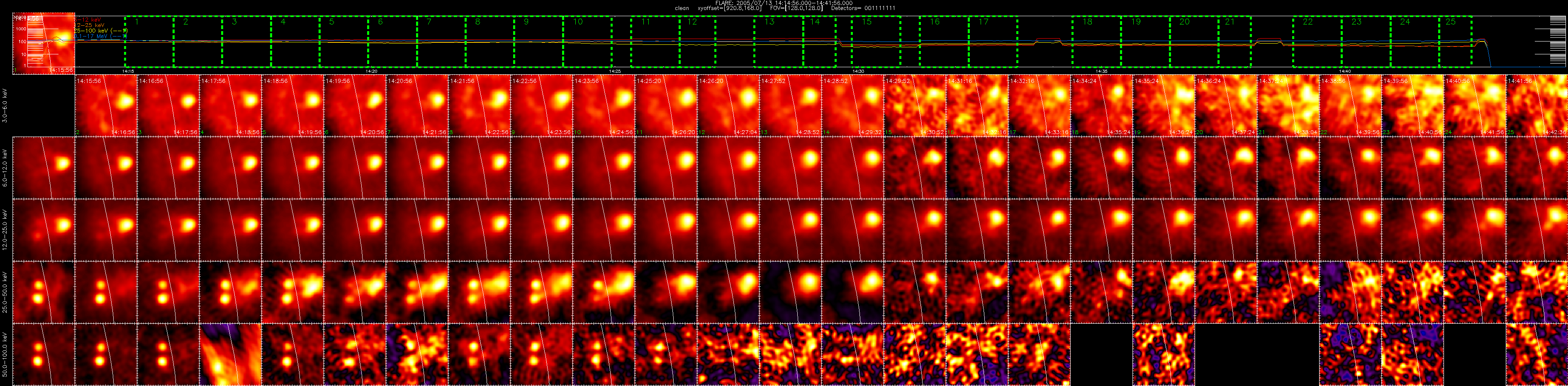Screen dimensions: 1568x386
Task: Open the 12.0-25.0 keV image in the 14:16:56 column
Action: pos(168,230)
